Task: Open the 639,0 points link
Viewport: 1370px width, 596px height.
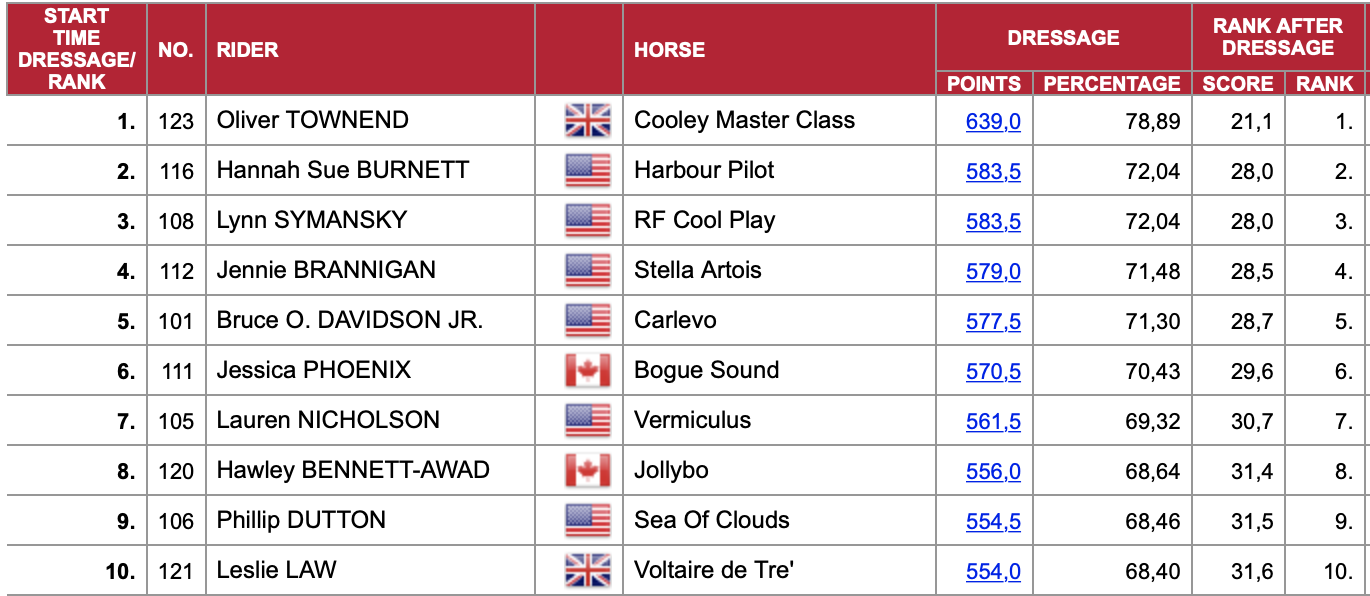Action: pos(993,122)
